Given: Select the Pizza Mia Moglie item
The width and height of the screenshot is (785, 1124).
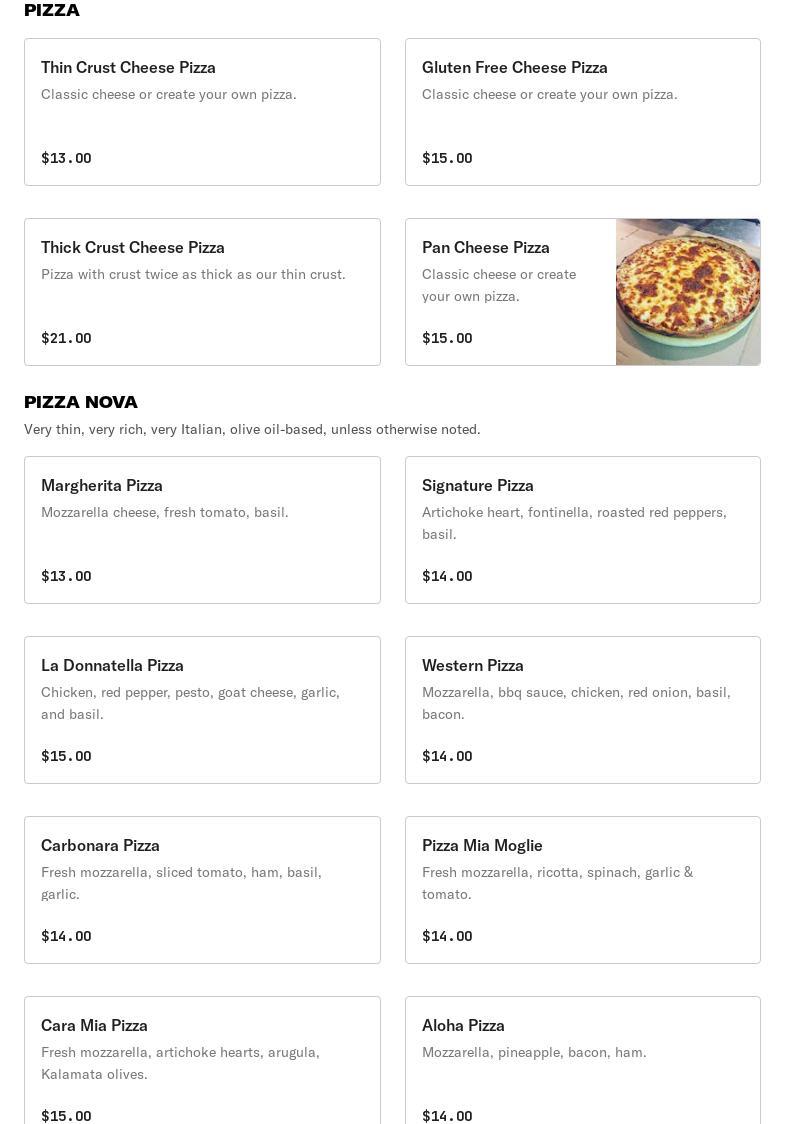Looking at the screenshot, I should tap(582, 890).
